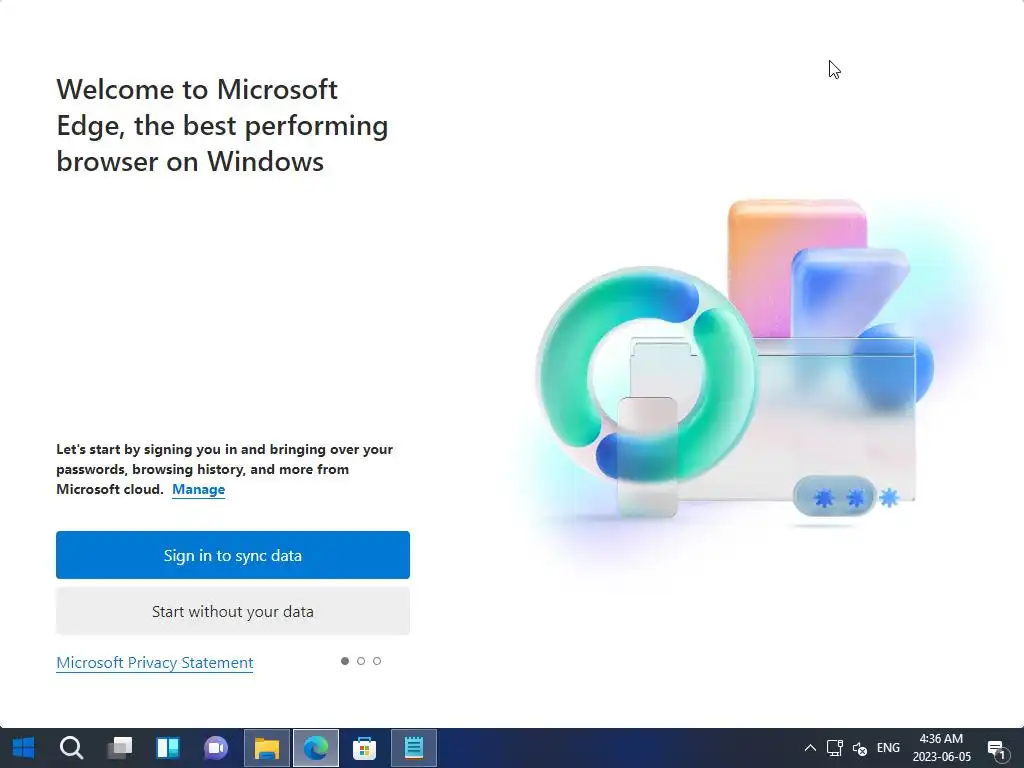Choose Start without your data
Viewport: 1024px width, 768px height.
click(x=232, y=611)
